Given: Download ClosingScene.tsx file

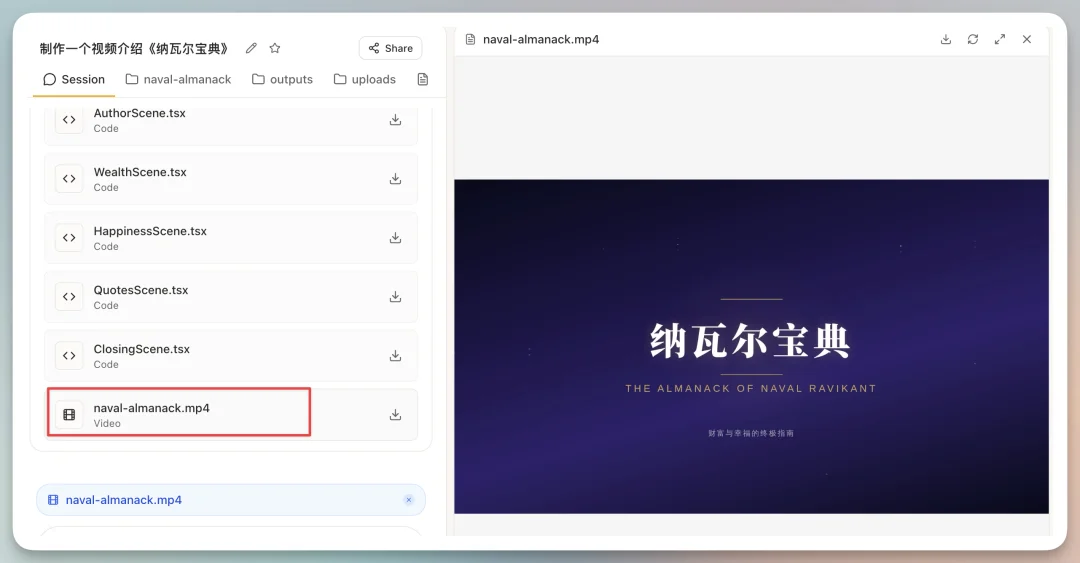Looking at the screenshot, I should [x=395, y=356].
